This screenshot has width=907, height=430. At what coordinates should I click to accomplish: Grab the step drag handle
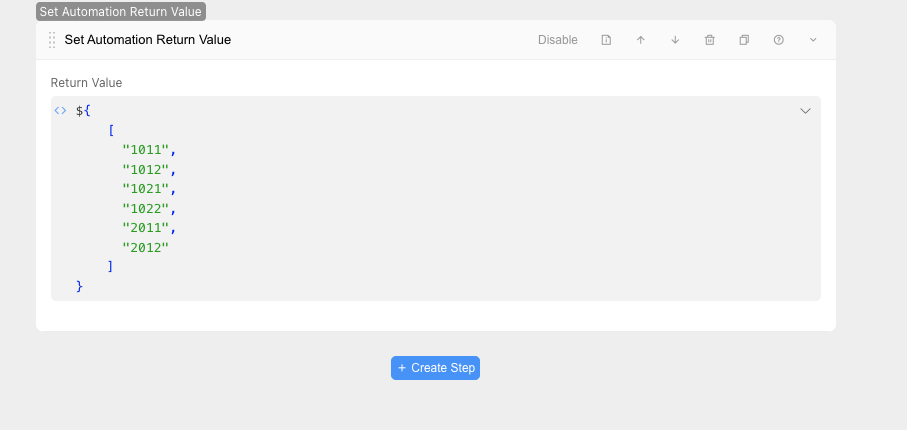pos(52,40)
